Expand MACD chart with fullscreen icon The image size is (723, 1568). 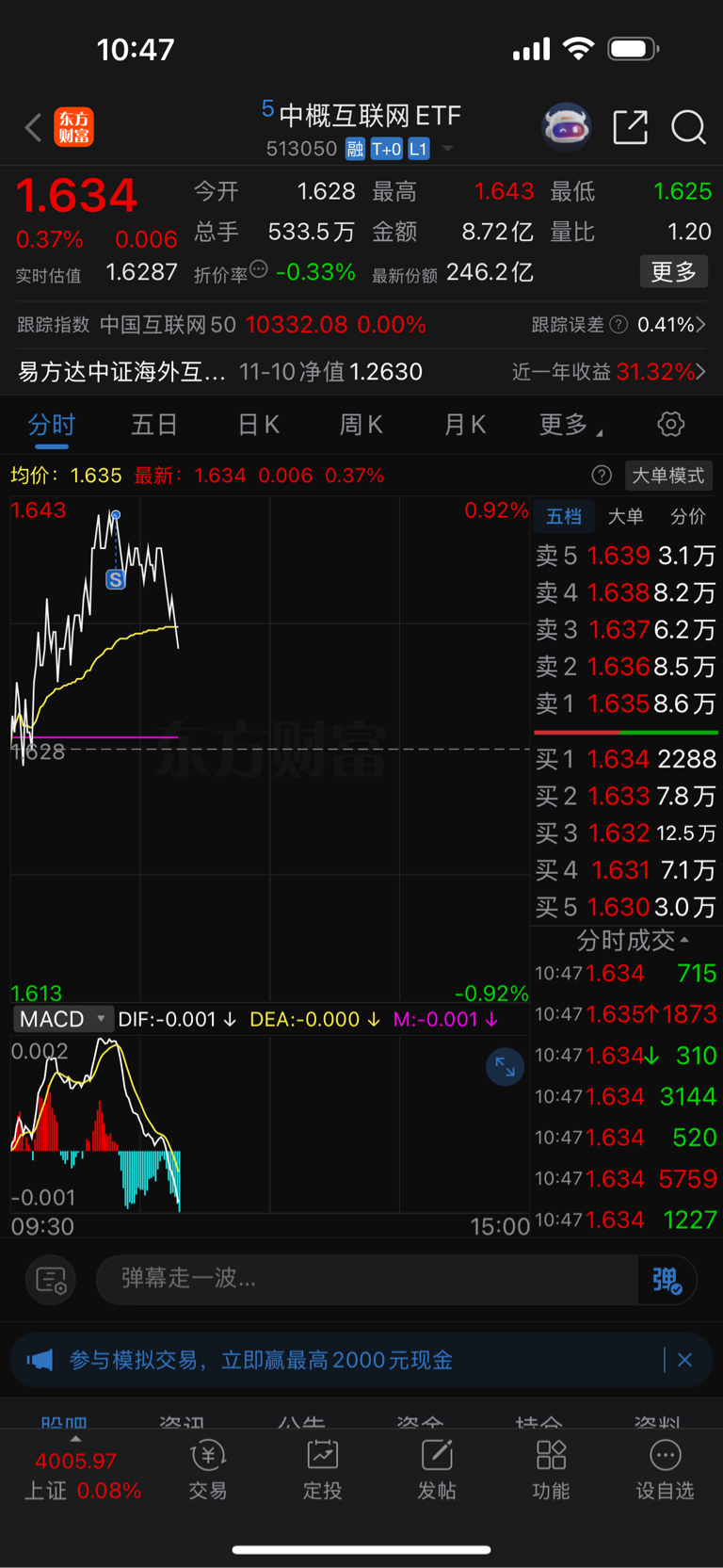tap(505, 1067)
